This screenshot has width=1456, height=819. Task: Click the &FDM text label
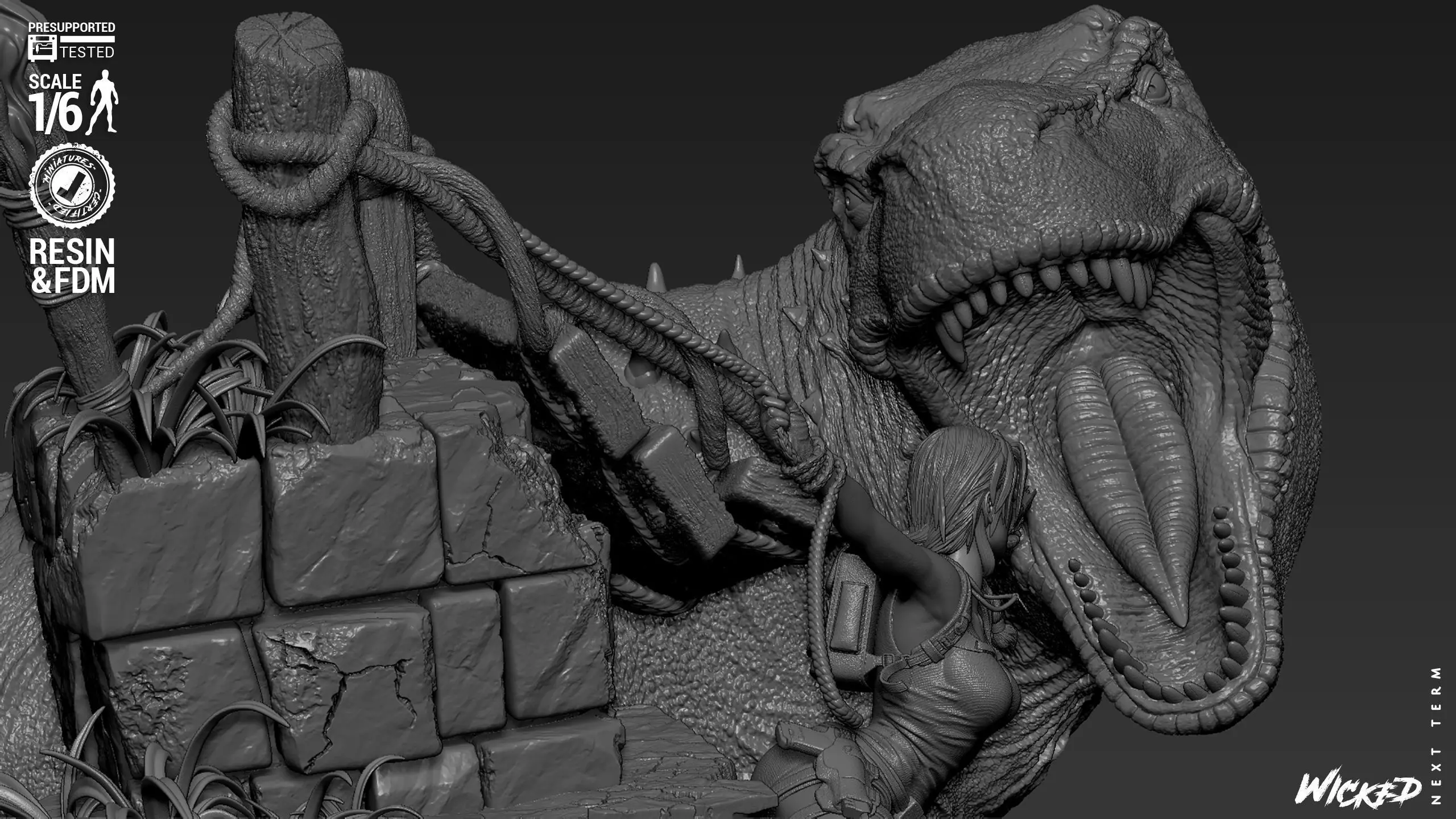(x=73, y=281)
